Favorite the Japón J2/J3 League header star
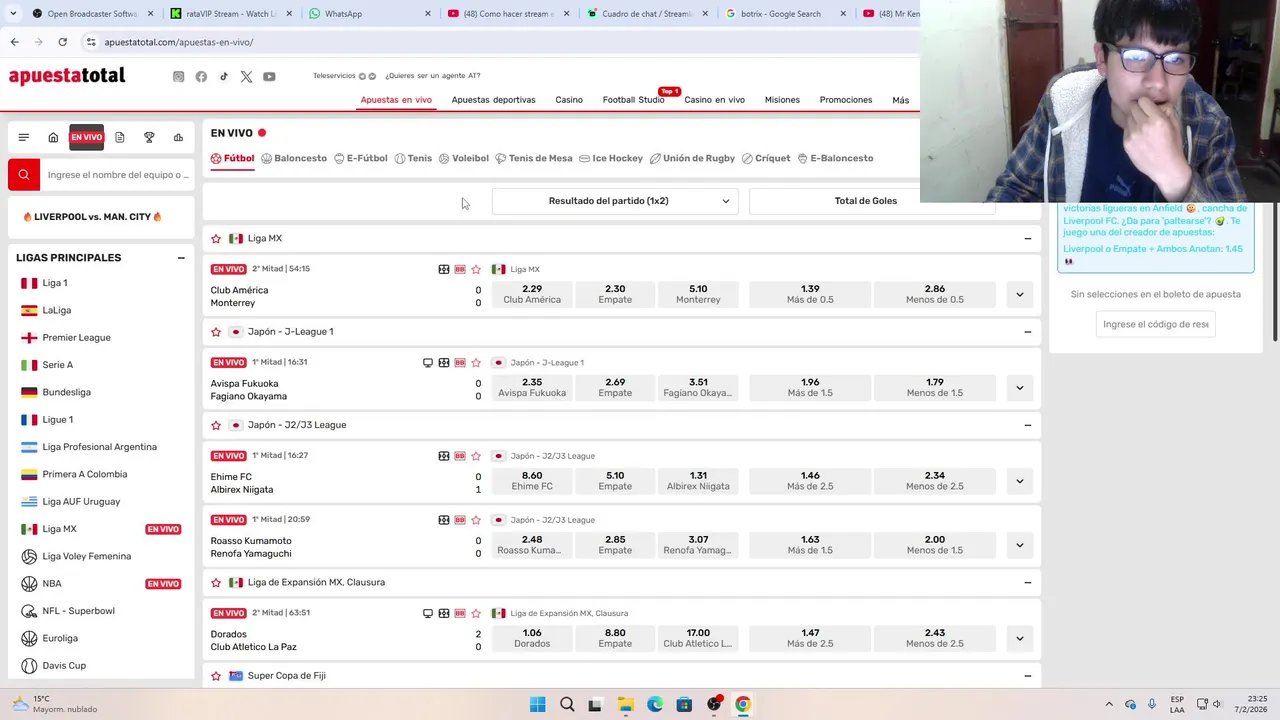The height and width of the screenshot is (720, 1280). point(216,425)
